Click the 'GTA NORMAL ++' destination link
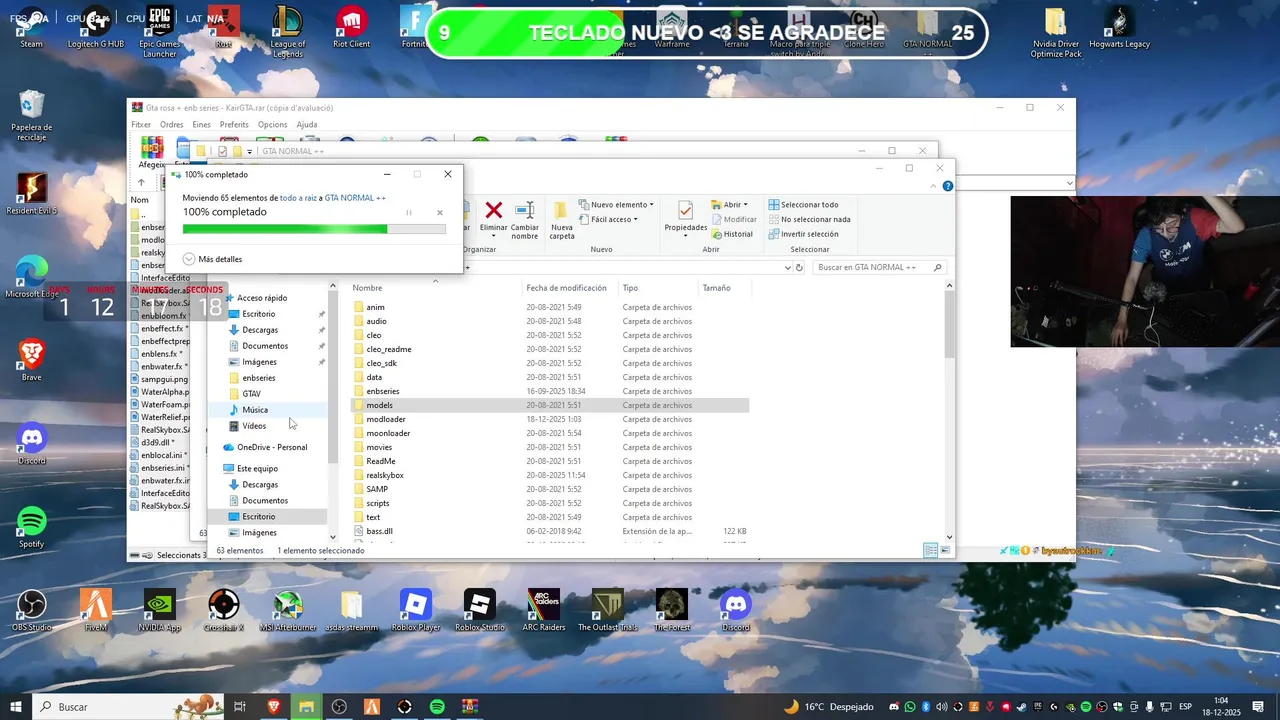Image resolution: width=1280 pixels, height=720 pixels. pyautogui.click(x=355, y=198)
